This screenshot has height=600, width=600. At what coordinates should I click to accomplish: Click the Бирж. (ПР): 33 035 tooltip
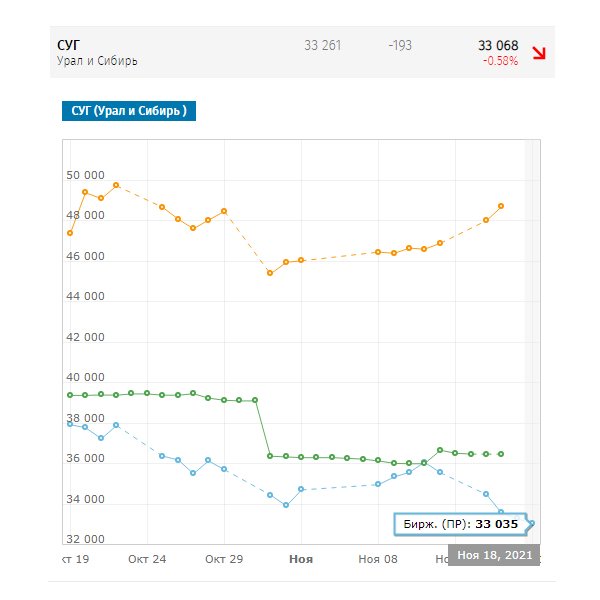point(461,524)
